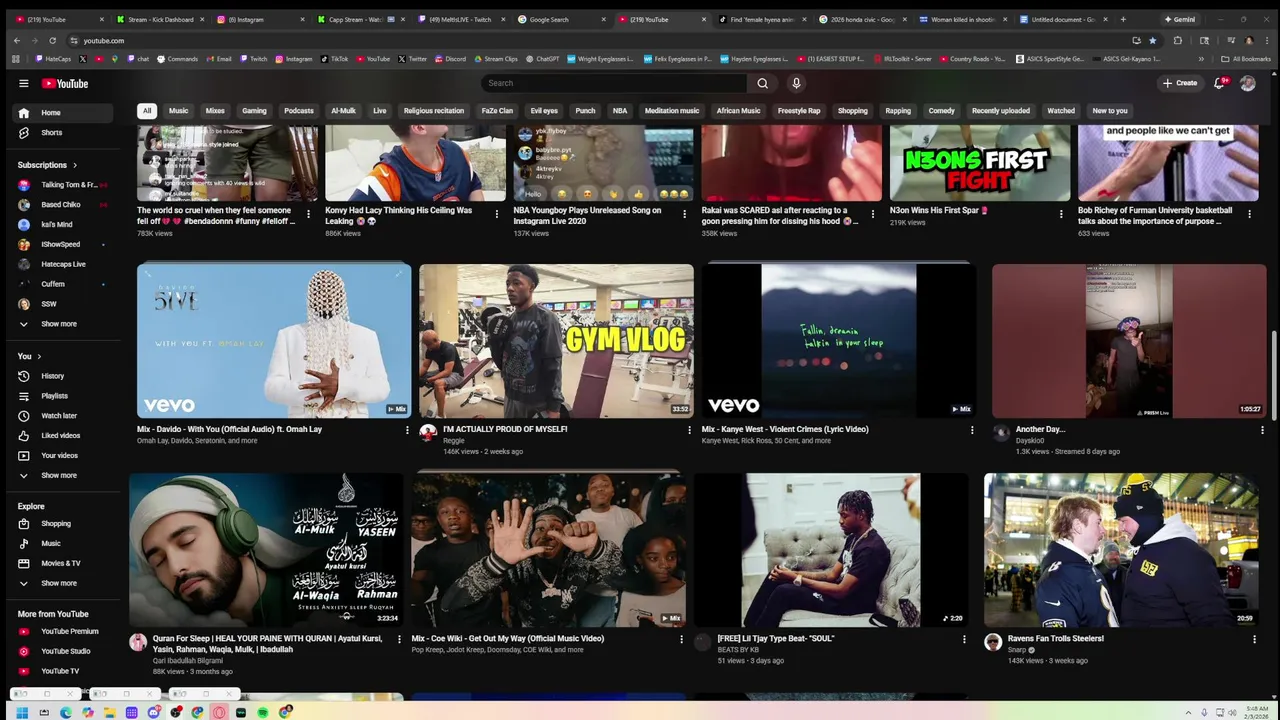Open the Stream Clips bookmark
1280x720 pixels.
496,59
